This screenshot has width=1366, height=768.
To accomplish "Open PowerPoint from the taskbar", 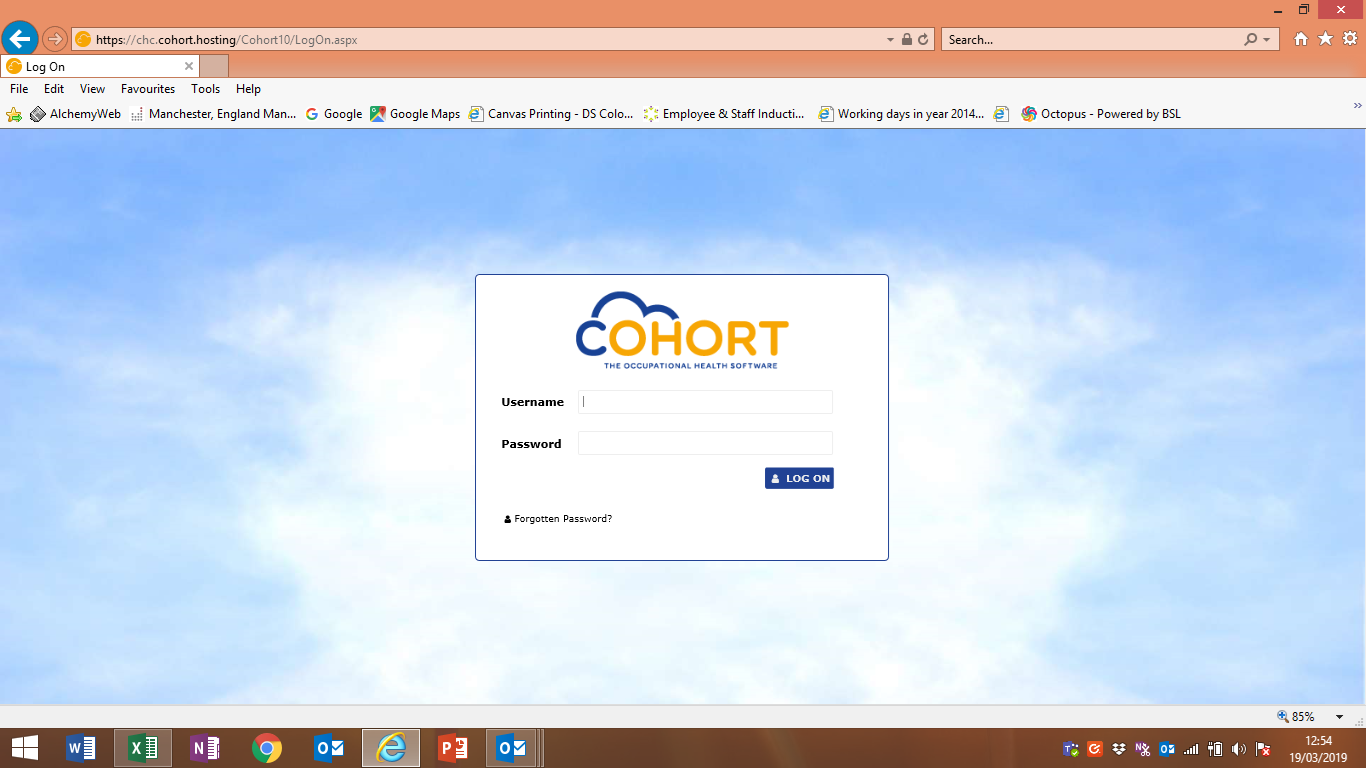I will coord(453,748).
